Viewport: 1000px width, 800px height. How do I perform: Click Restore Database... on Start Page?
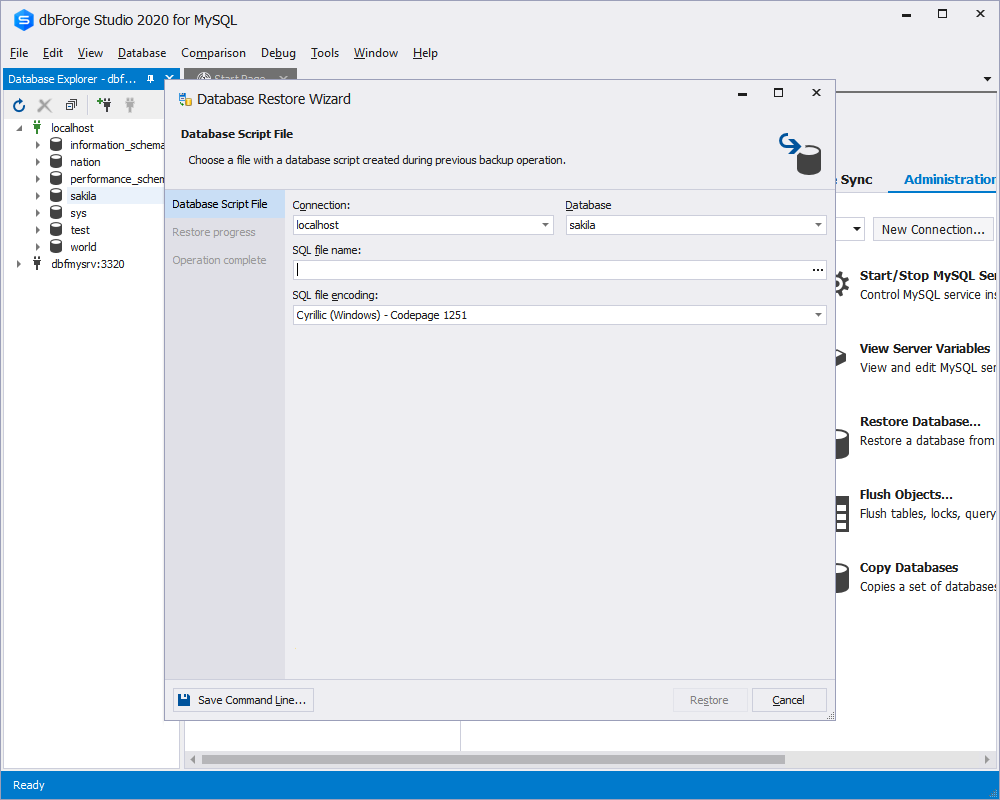[x=920, y=421]
